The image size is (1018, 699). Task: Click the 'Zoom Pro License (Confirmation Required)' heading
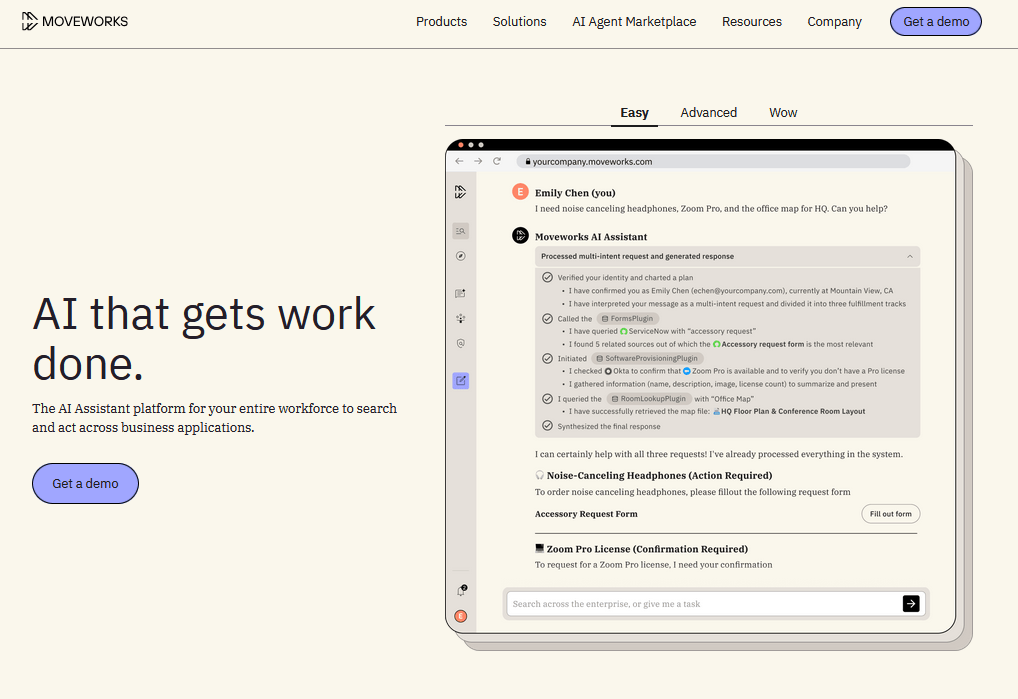[x=647, y=549]
